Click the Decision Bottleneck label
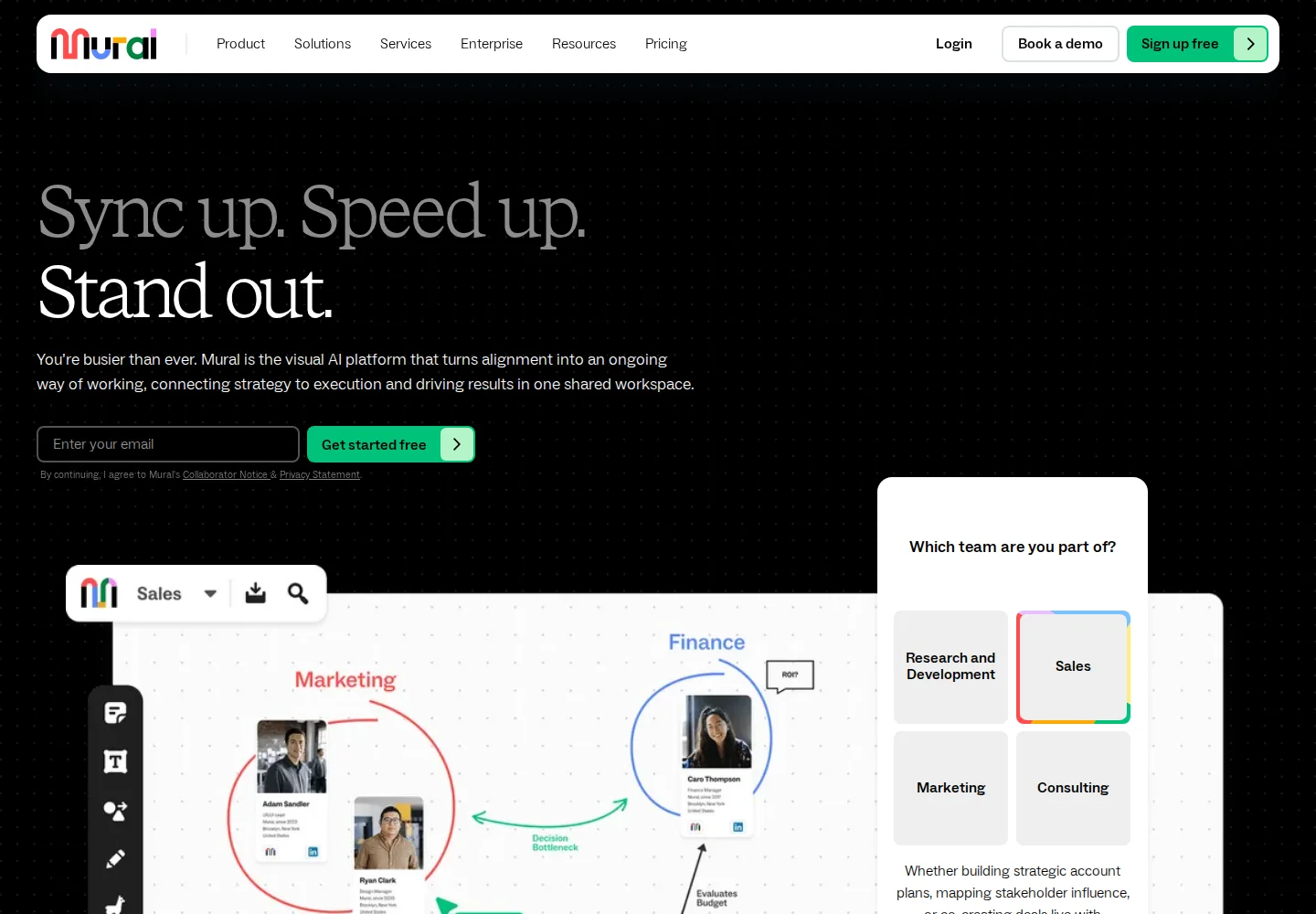 555,843
